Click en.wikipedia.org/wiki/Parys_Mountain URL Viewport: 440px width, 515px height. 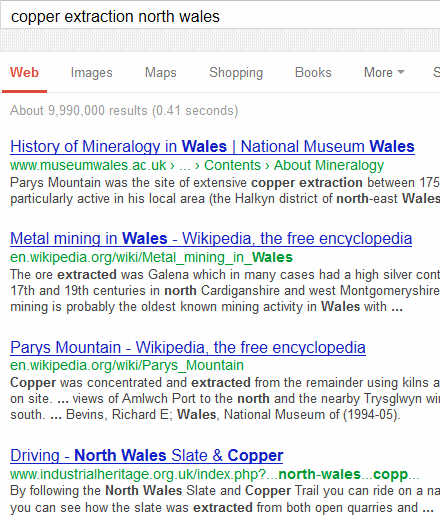point(127,366)
